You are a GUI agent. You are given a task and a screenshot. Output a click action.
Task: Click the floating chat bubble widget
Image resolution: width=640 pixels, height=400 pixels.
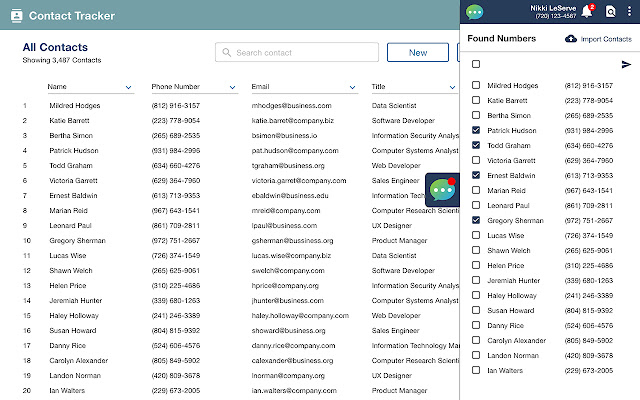[x=442, y=189]
